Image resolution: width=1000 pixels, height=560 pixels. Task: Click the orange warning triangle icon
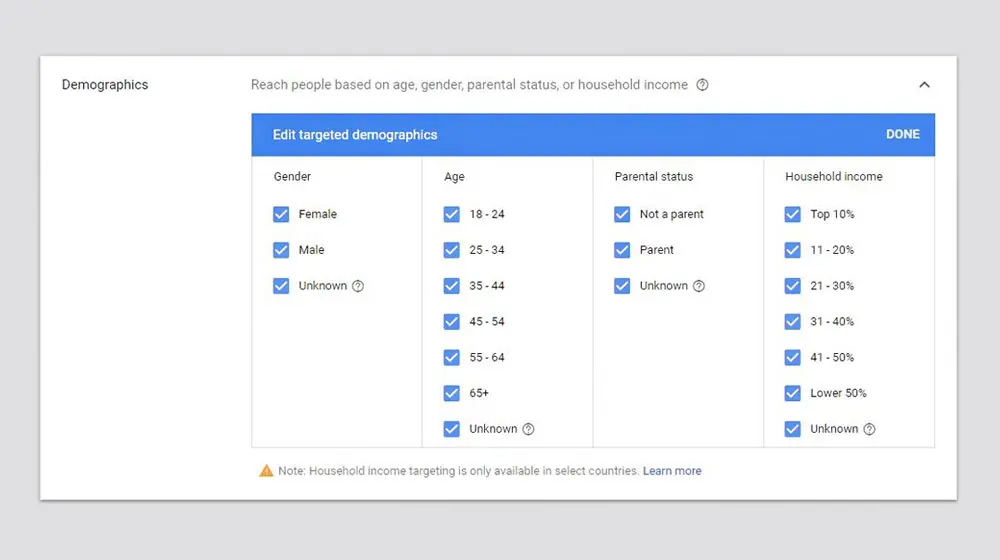266,471
